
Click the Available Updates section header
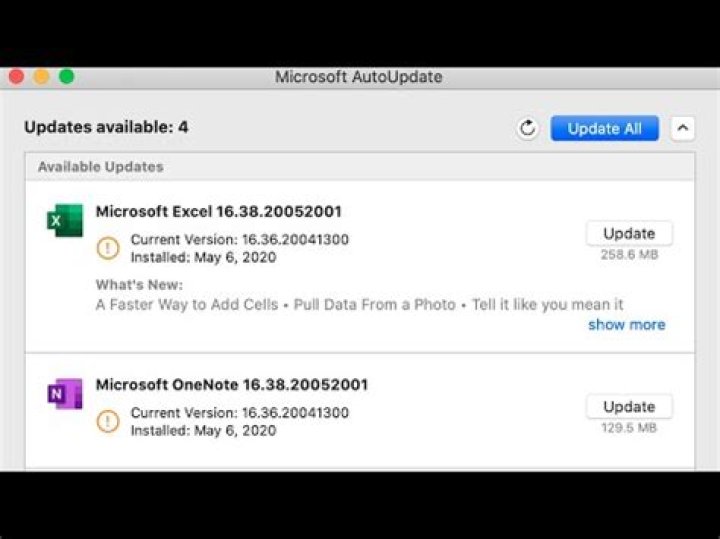click(100, 166)
